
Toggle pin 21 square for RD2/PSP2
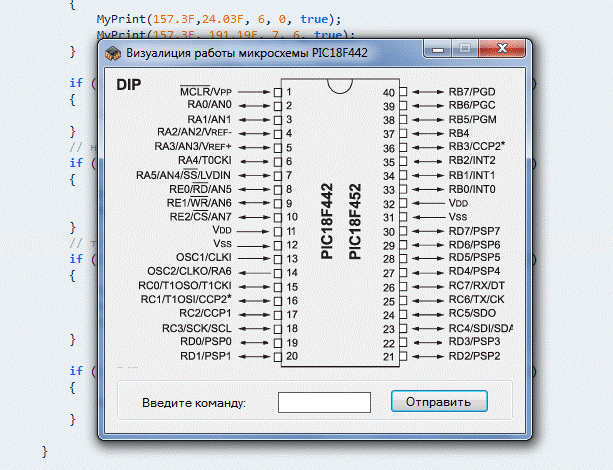coord(403,356)
